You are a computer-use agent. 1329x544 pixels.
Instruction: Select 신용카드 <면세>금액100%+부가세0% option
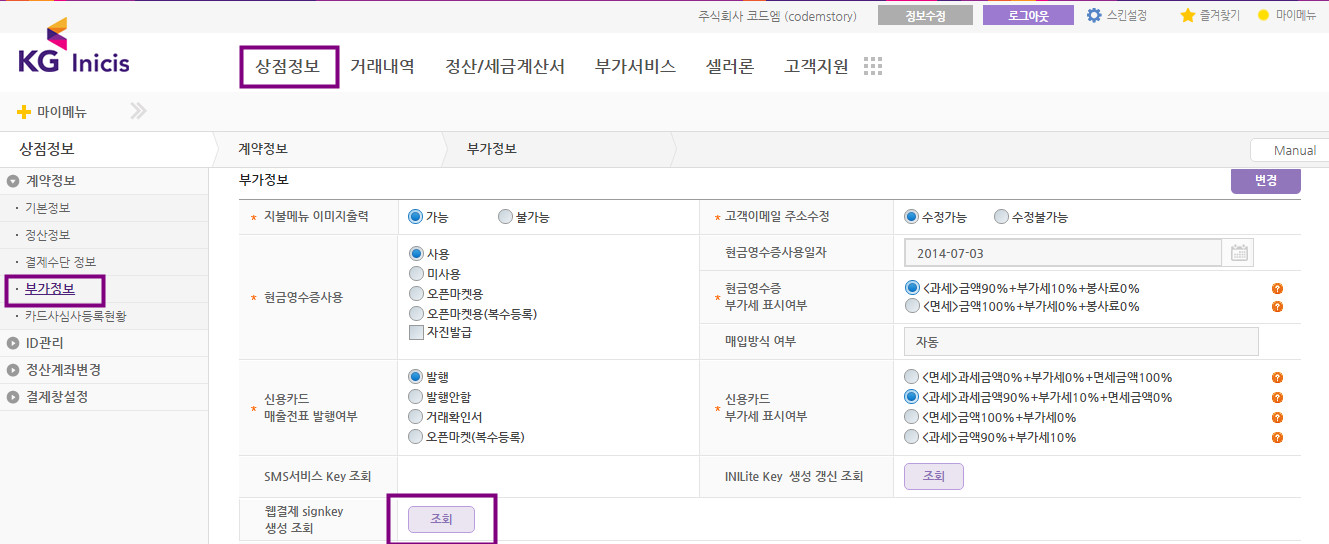tap(911, 417)
